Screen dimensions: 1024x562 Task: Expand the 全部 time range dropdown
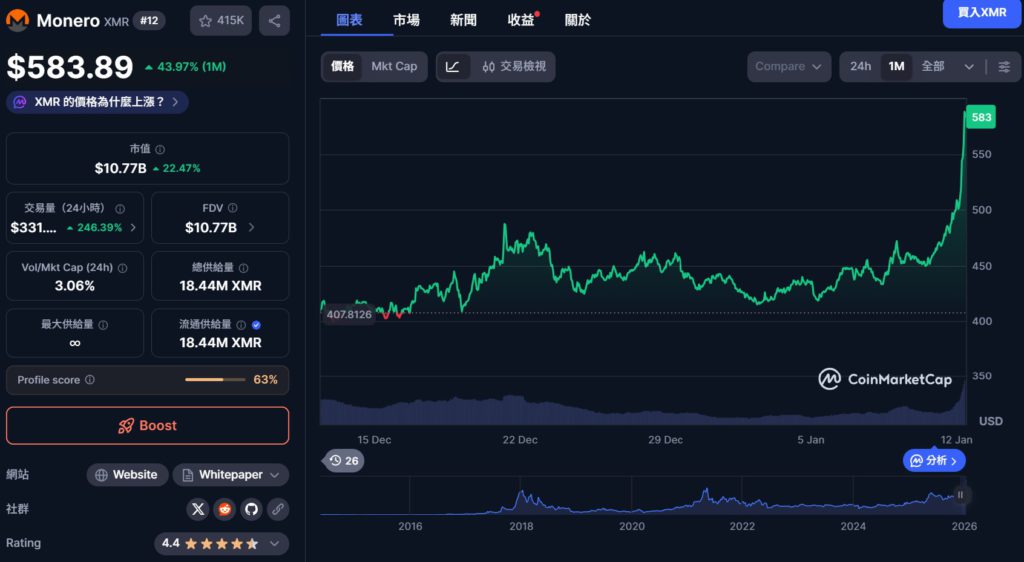click(946, 67)
